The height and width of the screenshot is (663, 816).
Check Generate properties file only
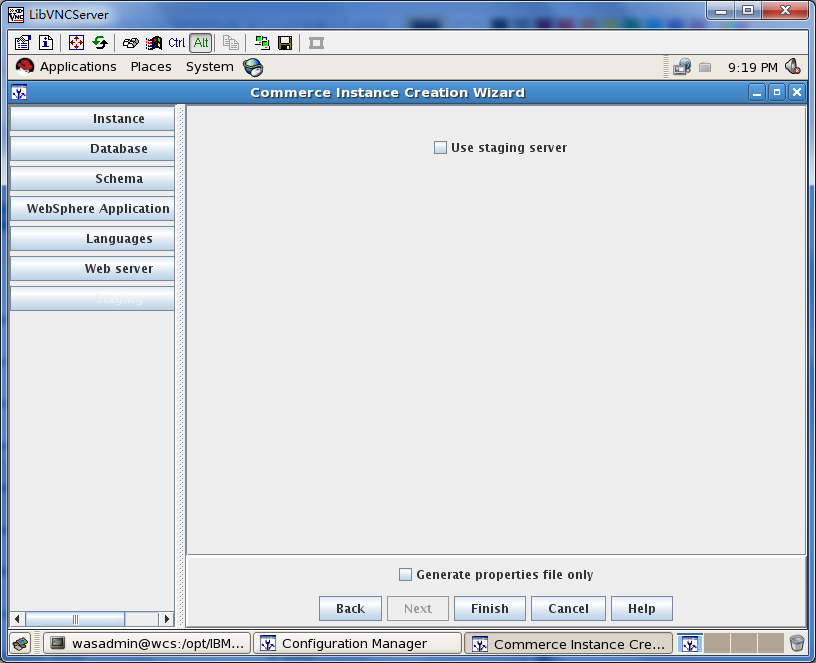pos(405,575)
